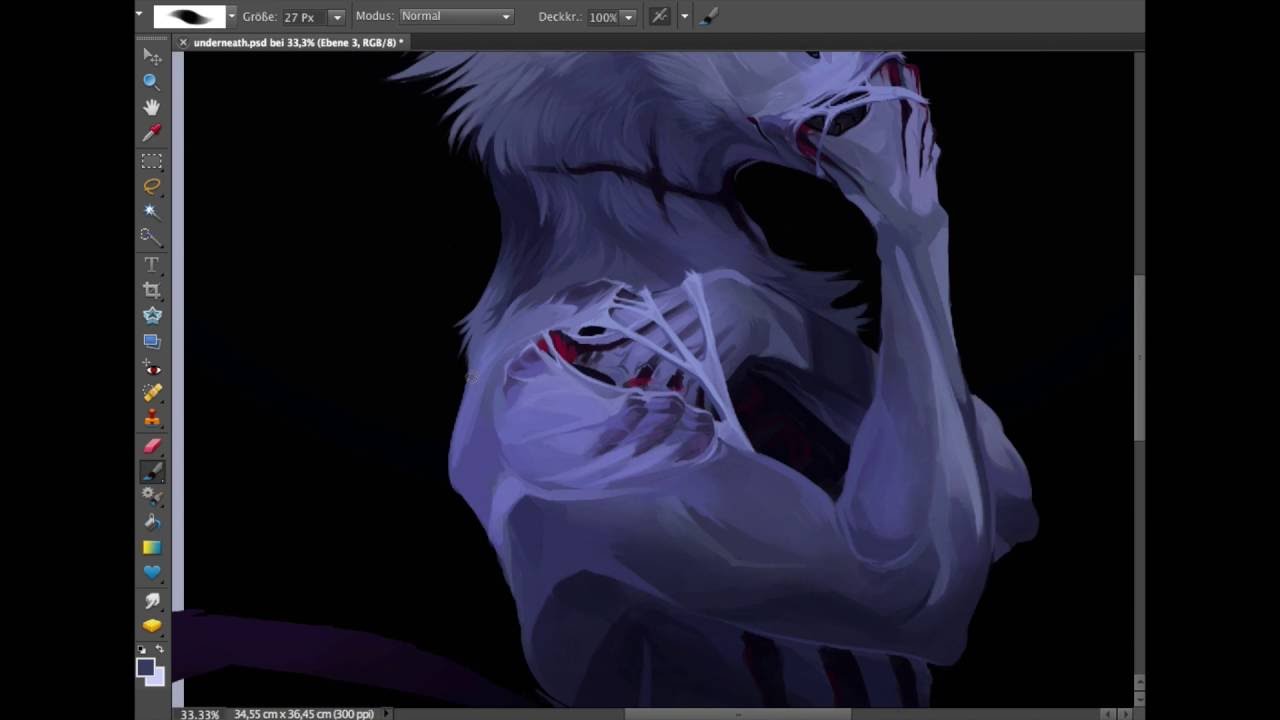The image size is (1280, 720).
Task: Expand the brush preset dropdown arrow
Action: 232,17
